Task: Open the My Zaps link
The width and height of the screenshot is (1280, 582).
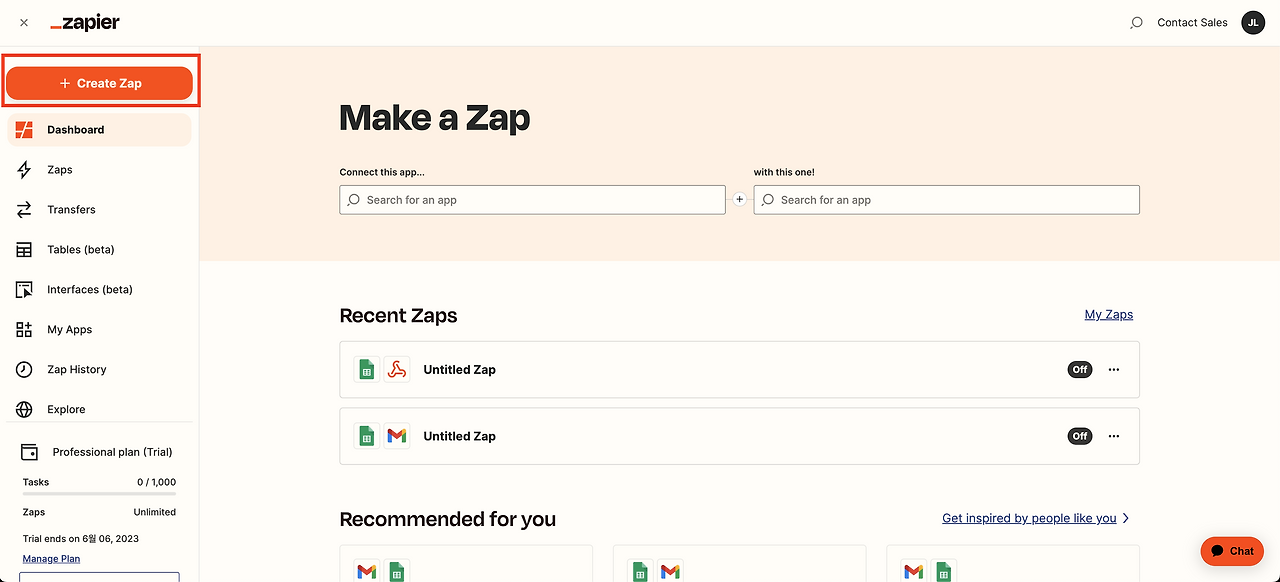Action: 1108,314
